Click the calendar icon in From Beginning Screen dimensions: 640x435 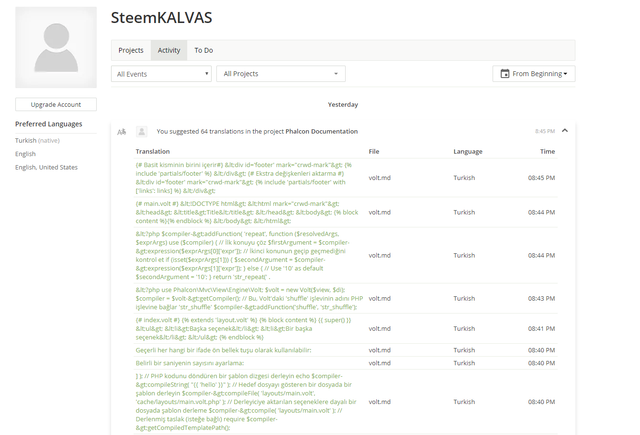(x=505, y=74)
